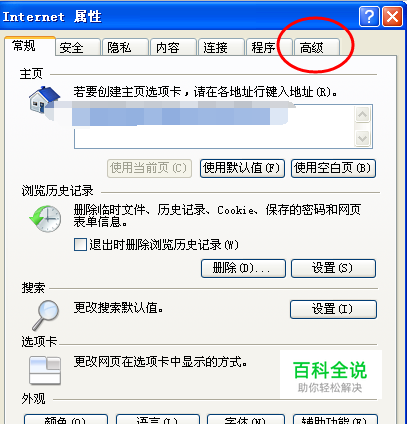Viewport: 407px width, 424px height.
Task: Click the tabbed window icon under 选项卡
Action: (x=45, y=370)
